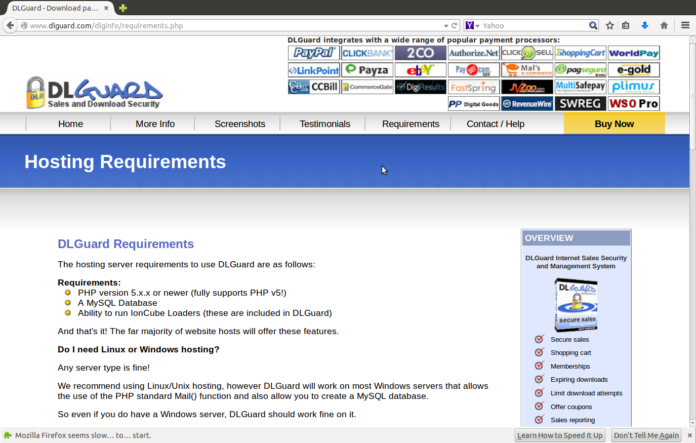Click the RevenueWire logo

coord(527,103)
